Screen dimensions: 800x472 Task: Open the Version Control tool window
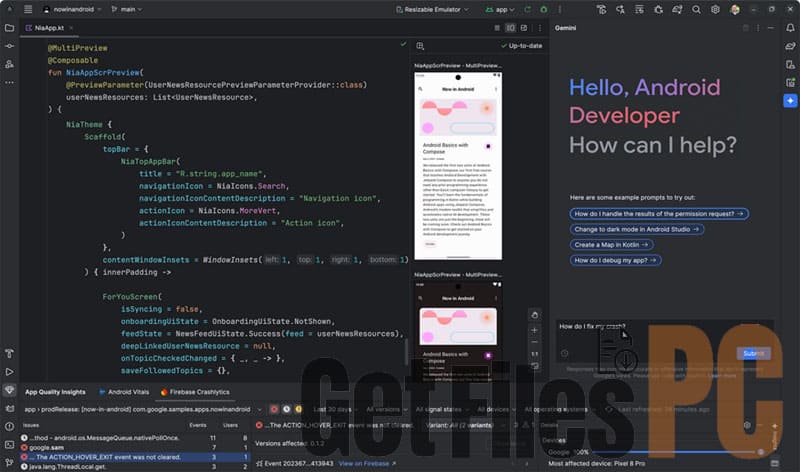[x=9, y=462]
